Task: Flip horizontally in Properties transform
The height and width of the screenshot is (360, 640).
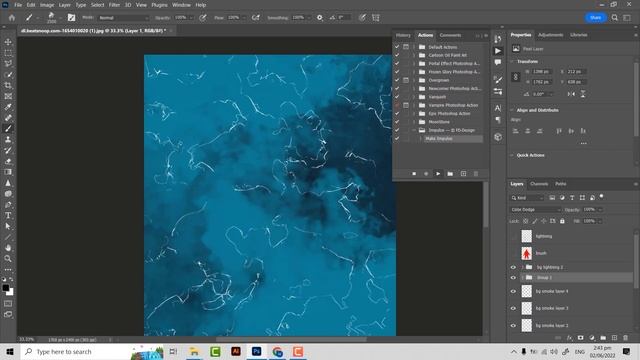Action: (571, 94)
